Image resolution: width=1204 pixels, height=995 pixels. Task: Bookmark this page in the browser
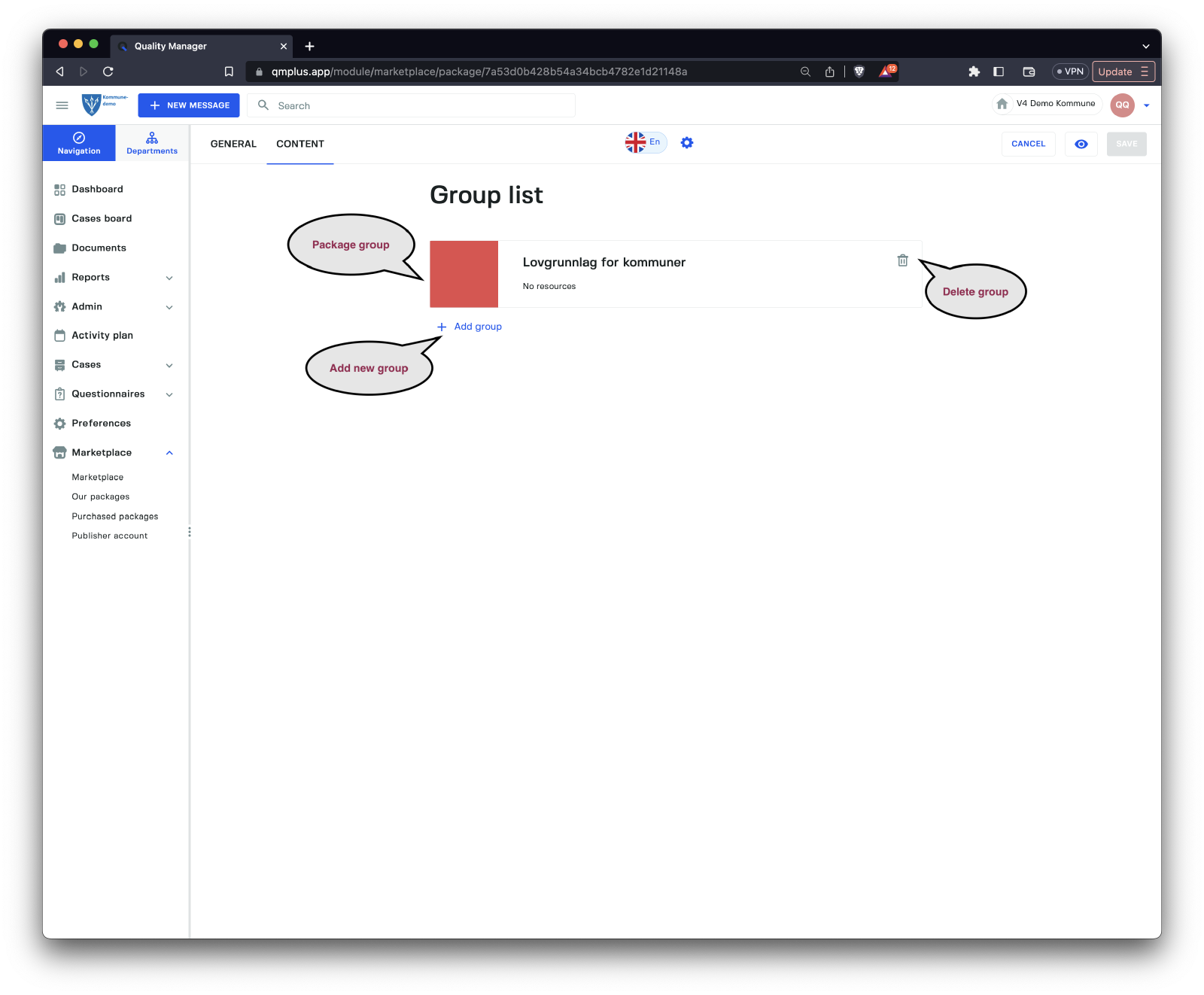[229, 72]
